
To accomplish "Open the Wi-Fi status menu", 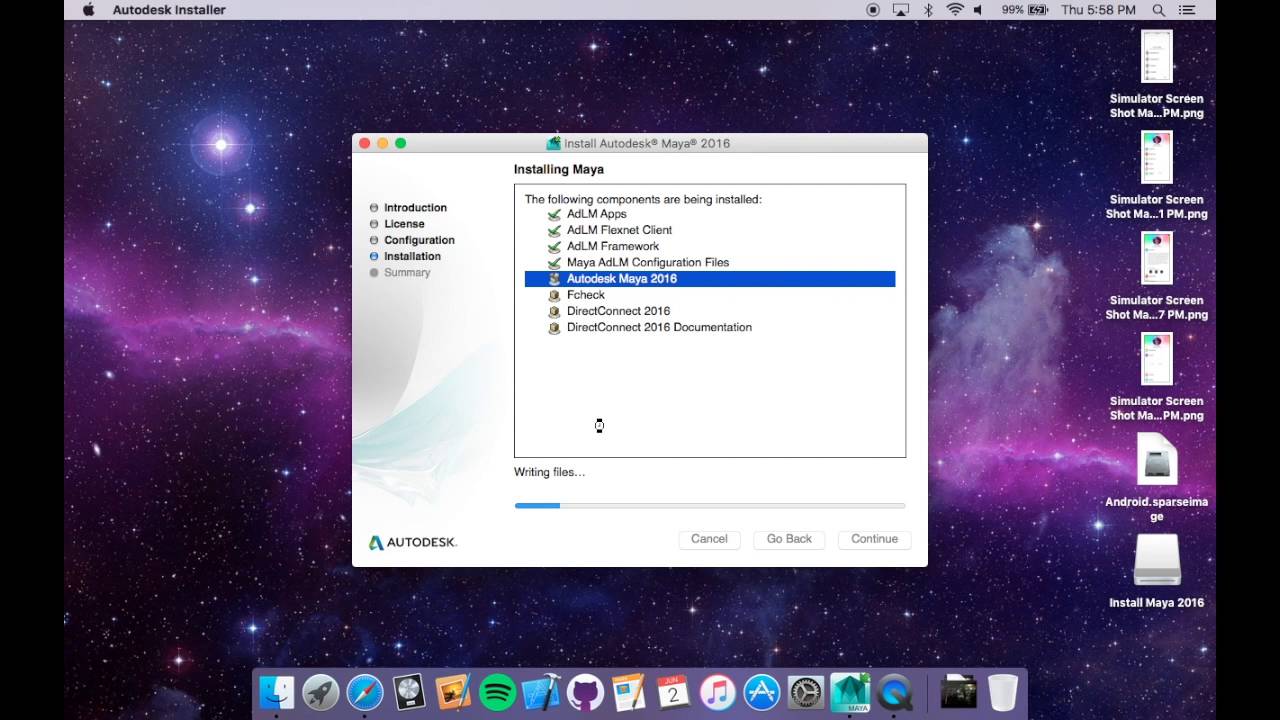I will coord(954,10).
